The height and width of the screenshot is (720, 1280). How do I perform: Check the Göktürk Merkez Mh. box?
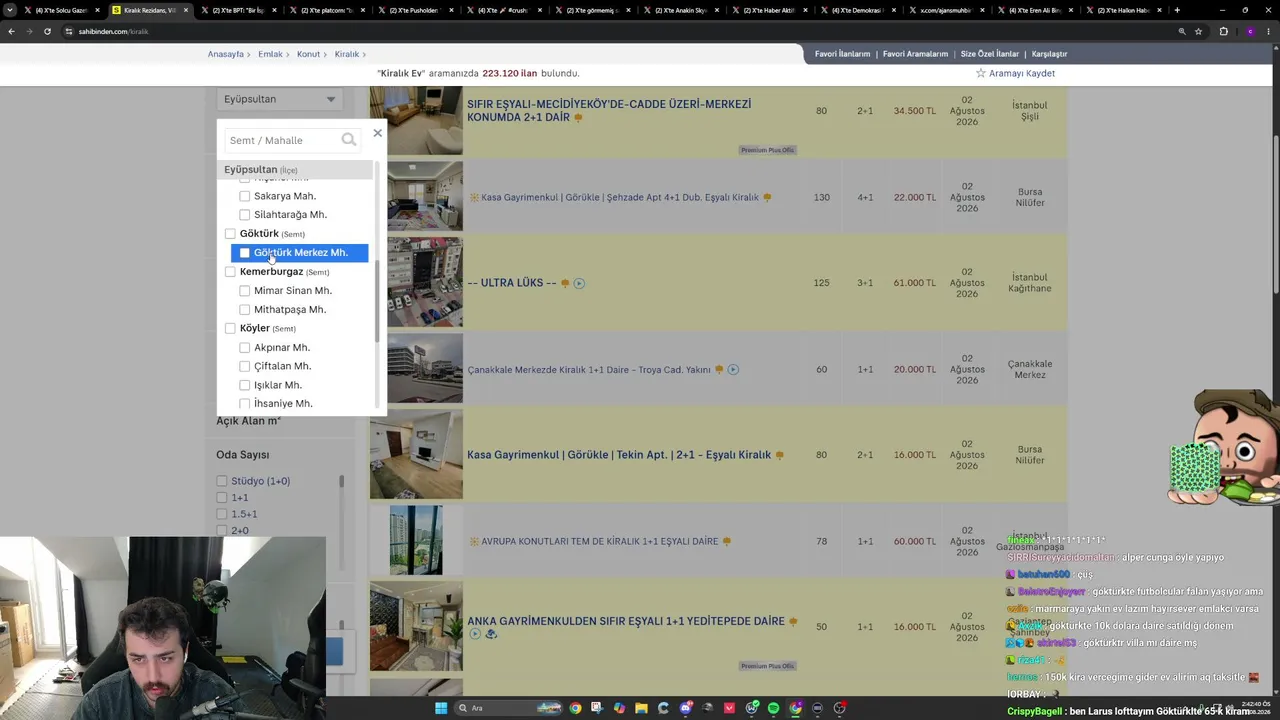[x=244, y=253]
